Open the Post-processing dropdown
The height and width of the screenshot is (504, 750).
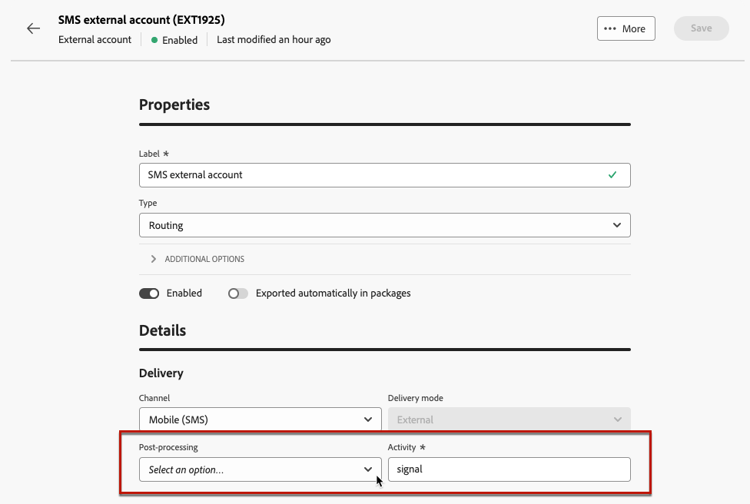click(260, 469)
